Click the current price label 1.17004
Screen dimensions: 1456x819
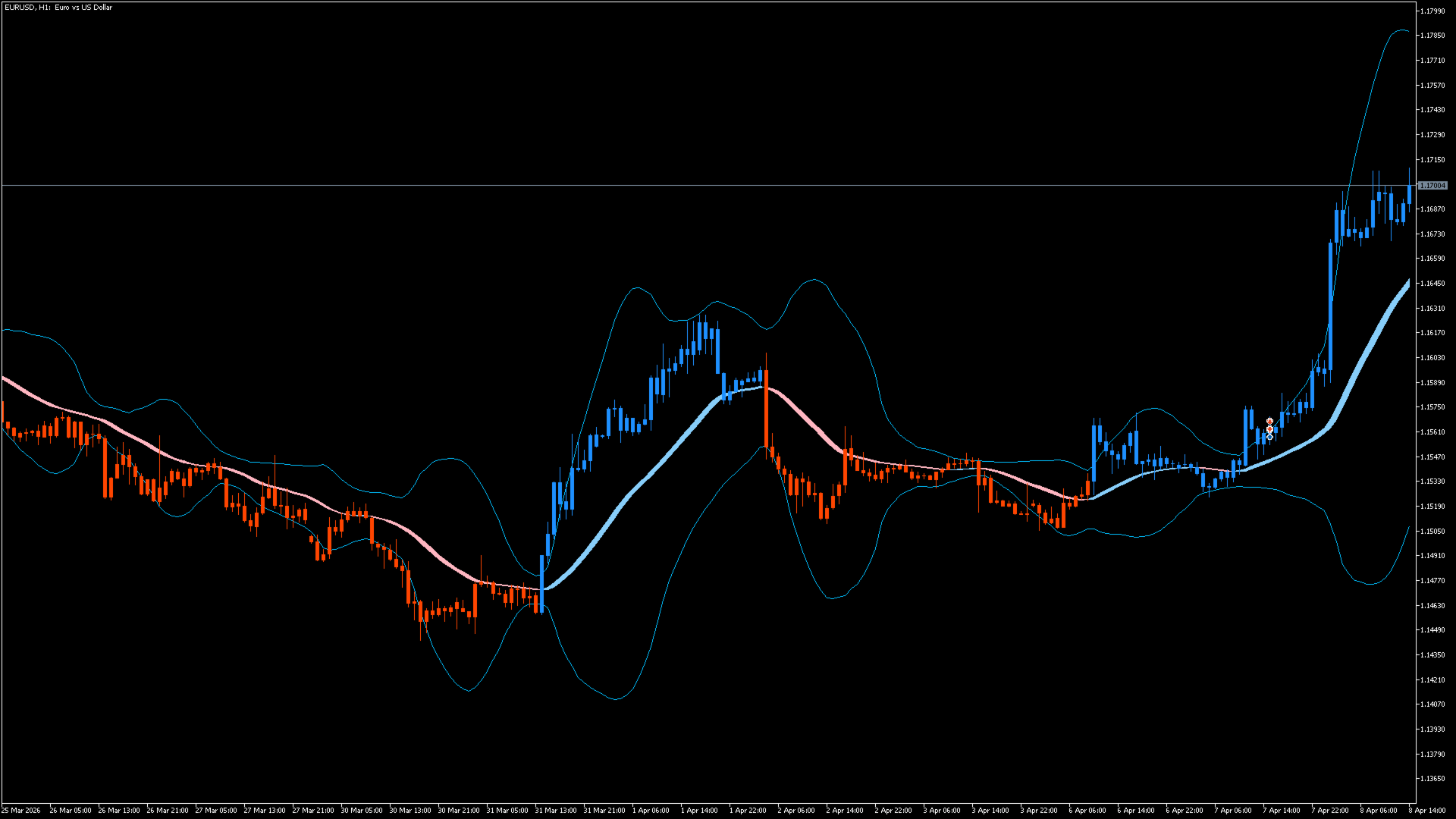point(1432,186)
